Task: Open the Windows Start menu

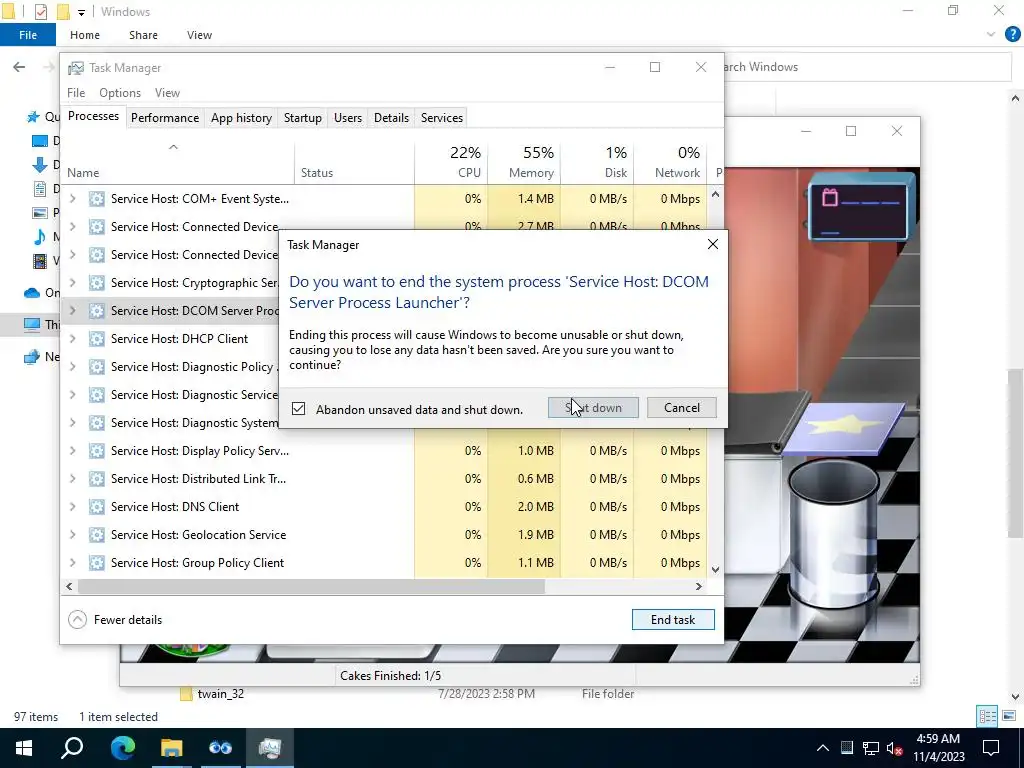Action: tap(24, 748)
